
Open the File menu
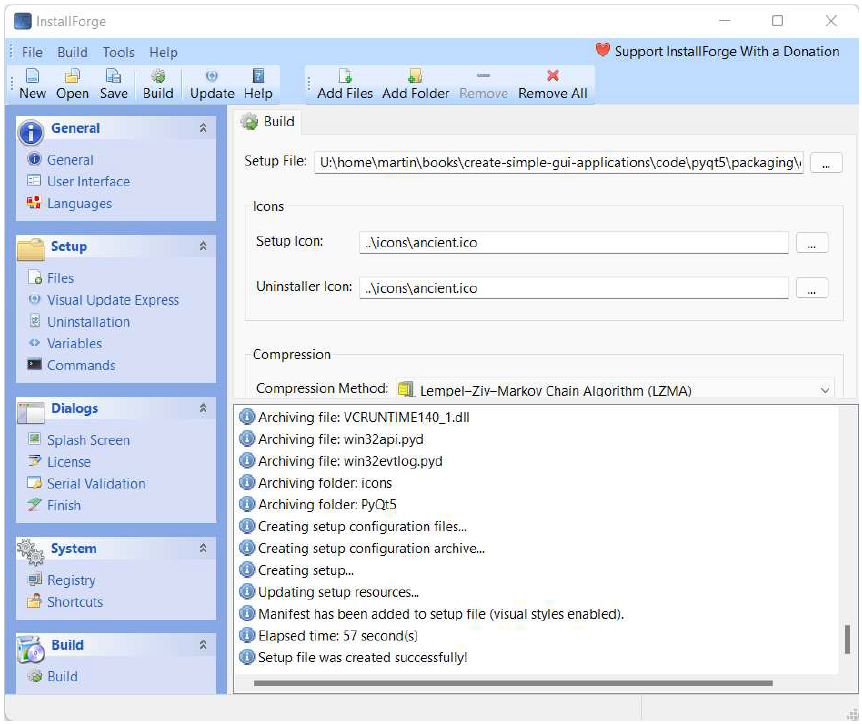tap(32, 52)
